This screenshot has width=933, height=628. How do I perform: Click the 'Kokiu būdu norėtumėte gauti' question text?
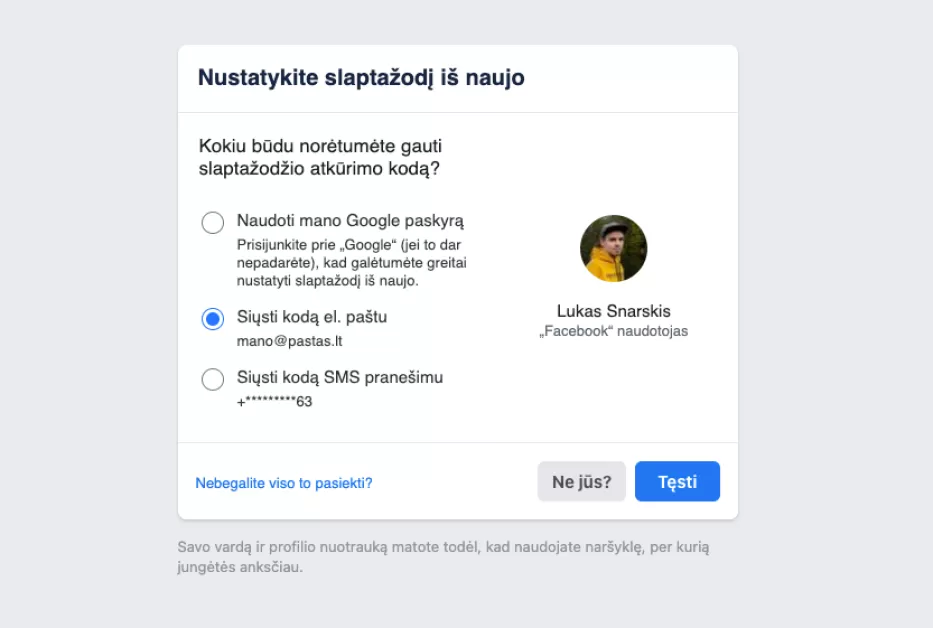click(321, 146)
